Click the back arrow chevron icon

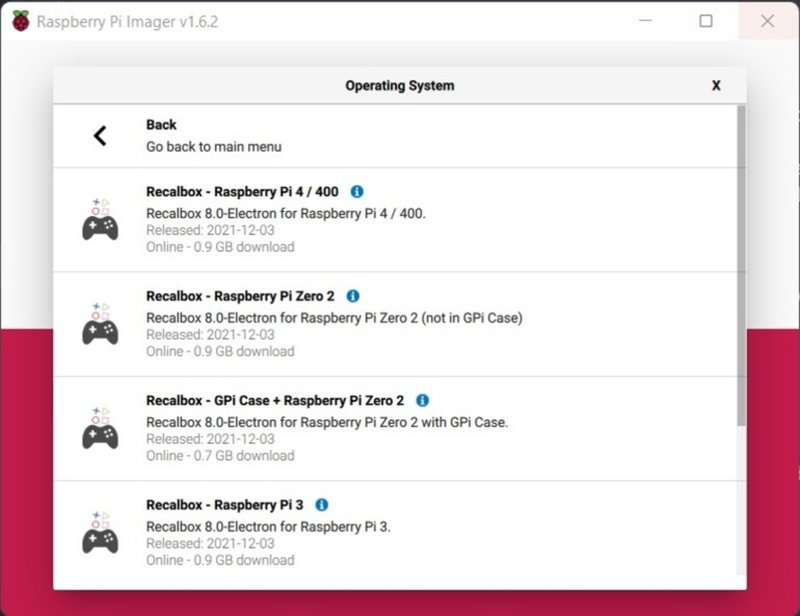pyautogui.click(x=100, y=136)
